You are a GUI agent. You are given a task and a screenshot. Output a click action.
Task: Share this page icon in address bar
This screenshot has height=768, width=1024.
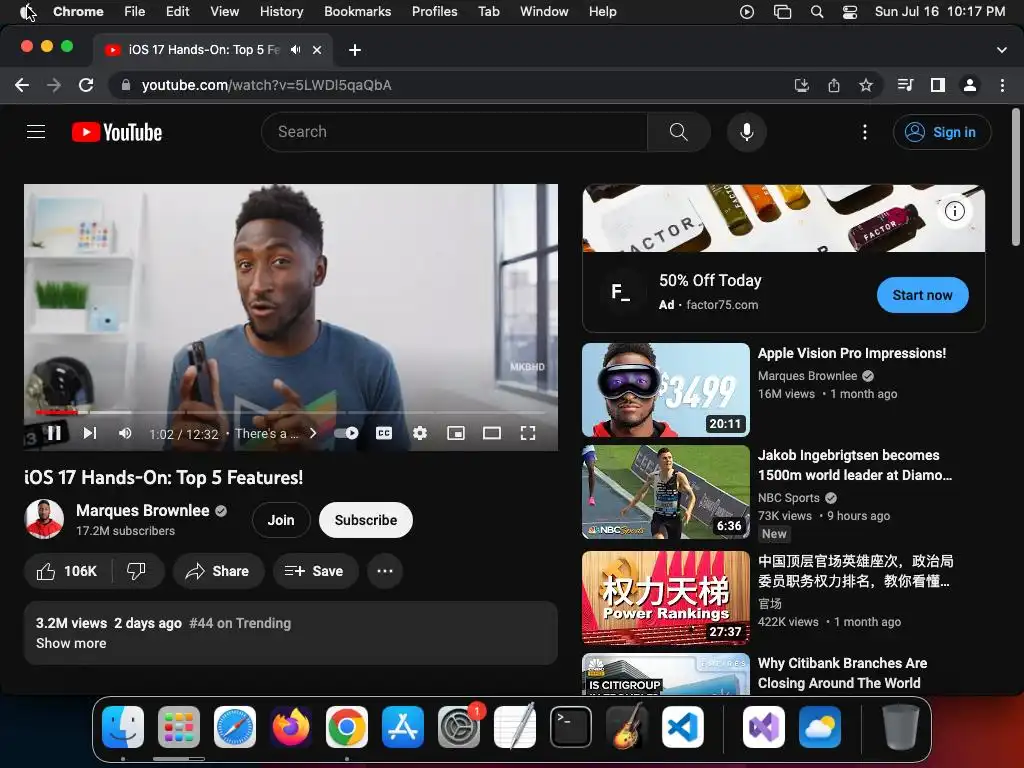[834, 85]
